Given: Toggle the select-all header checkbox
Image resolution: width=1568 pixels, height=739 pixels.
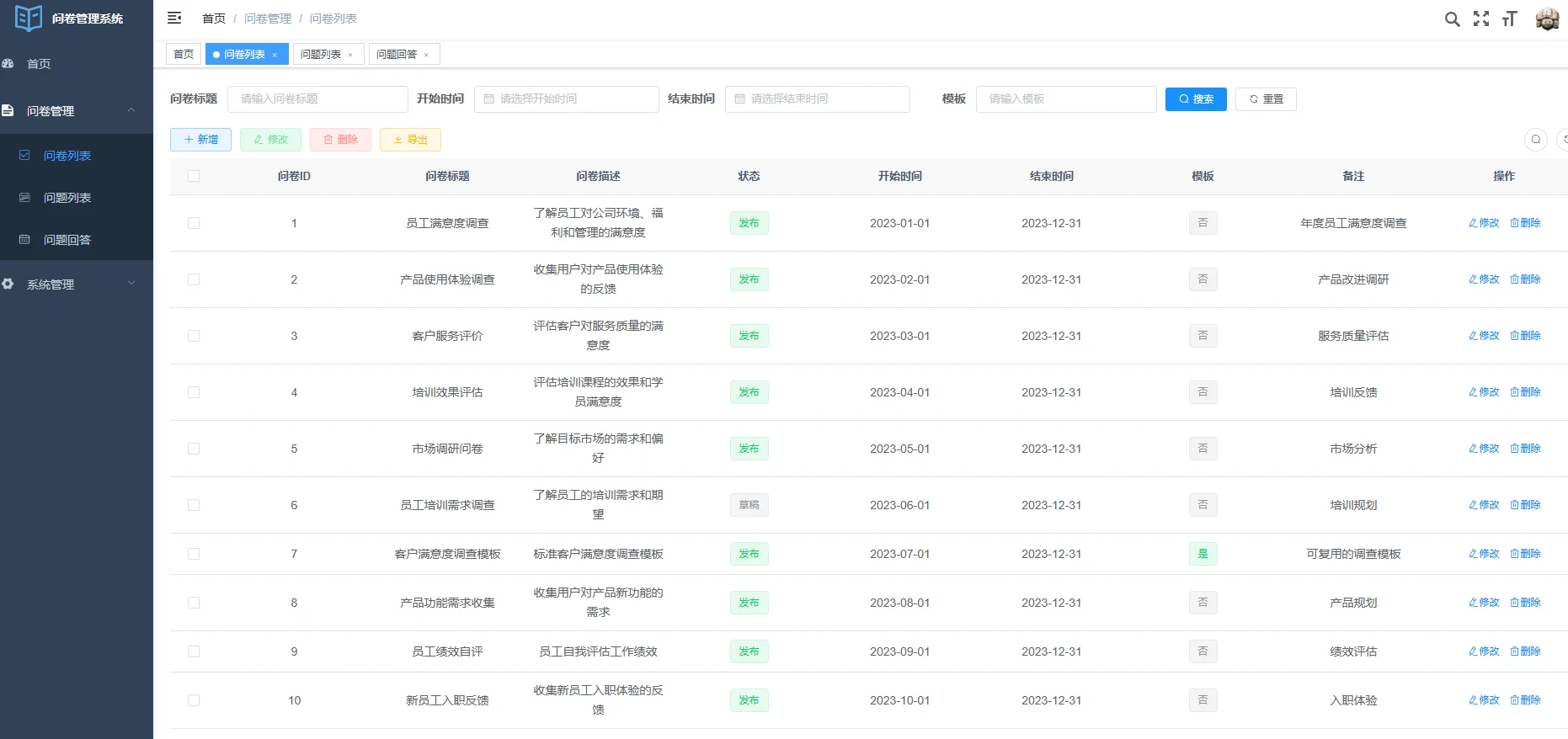Looking at the screenshot, I should 194,176.
